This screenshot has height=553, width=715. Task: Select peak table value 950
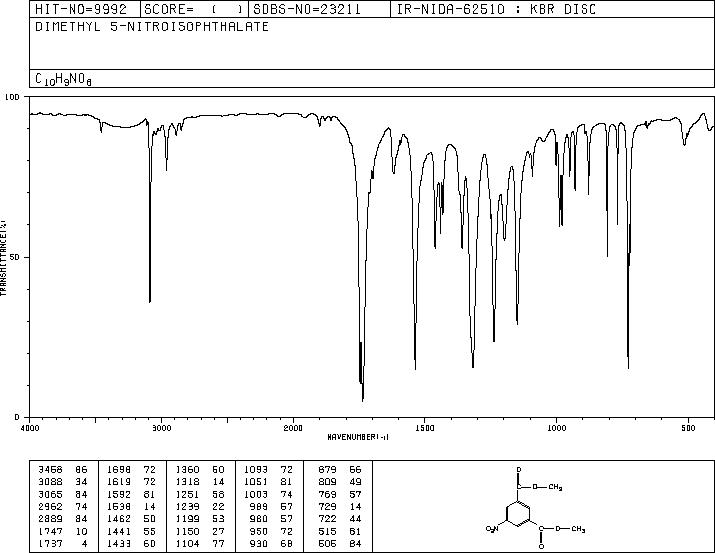tap(259, 531)
